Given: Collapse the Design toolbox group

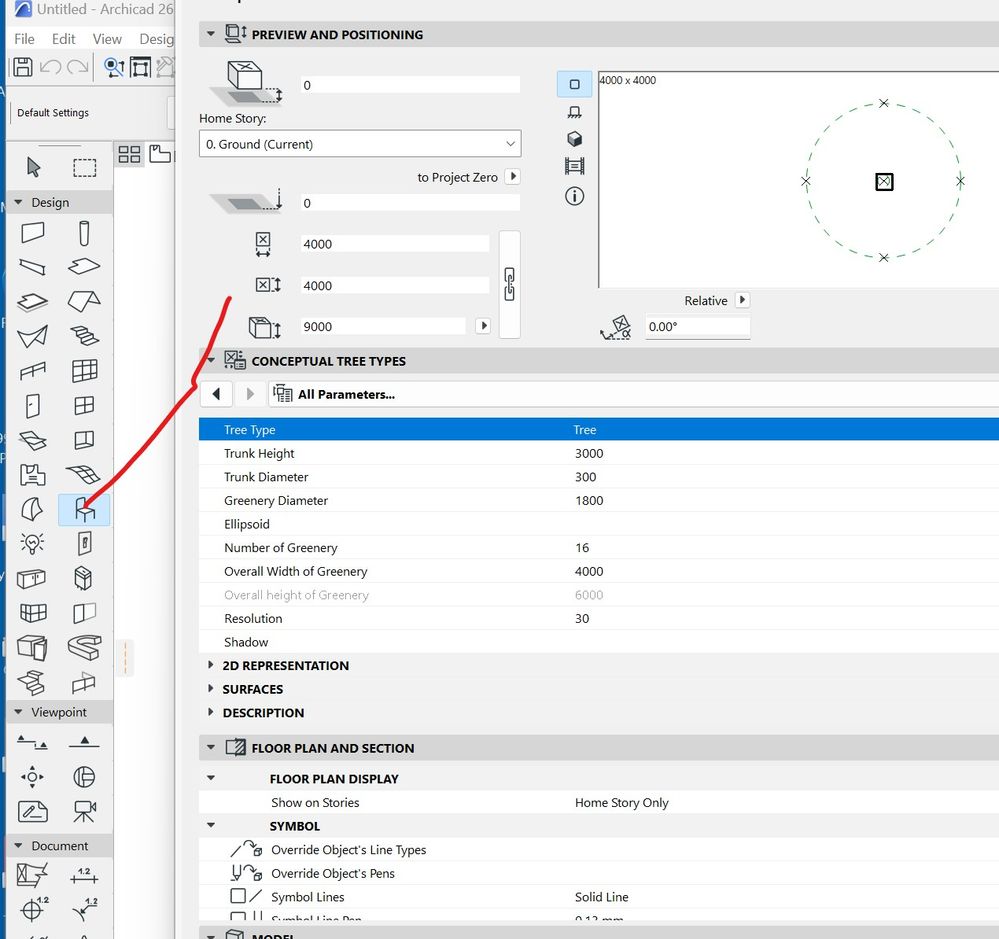Looking at the screenshot, I should click(18, 202).
